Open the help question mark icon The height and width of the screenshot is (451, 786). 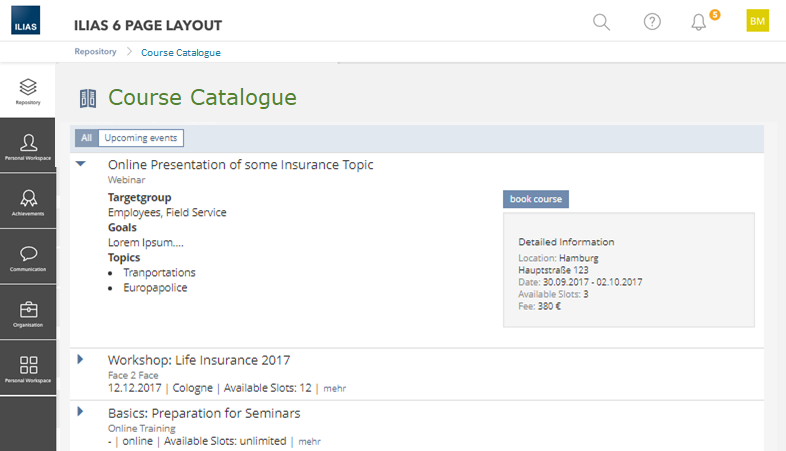(652, 22)
